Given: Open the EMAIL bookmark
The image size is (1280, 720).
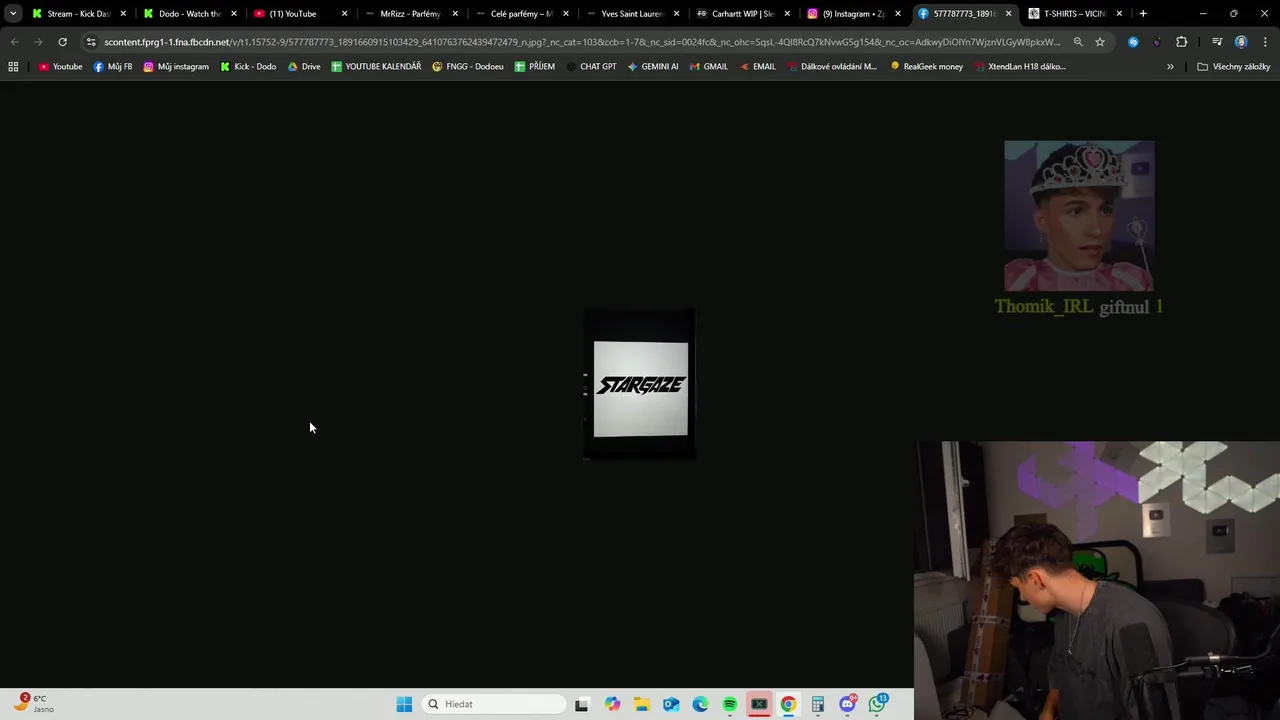Looking at the screenshot, I should [758, 67].
